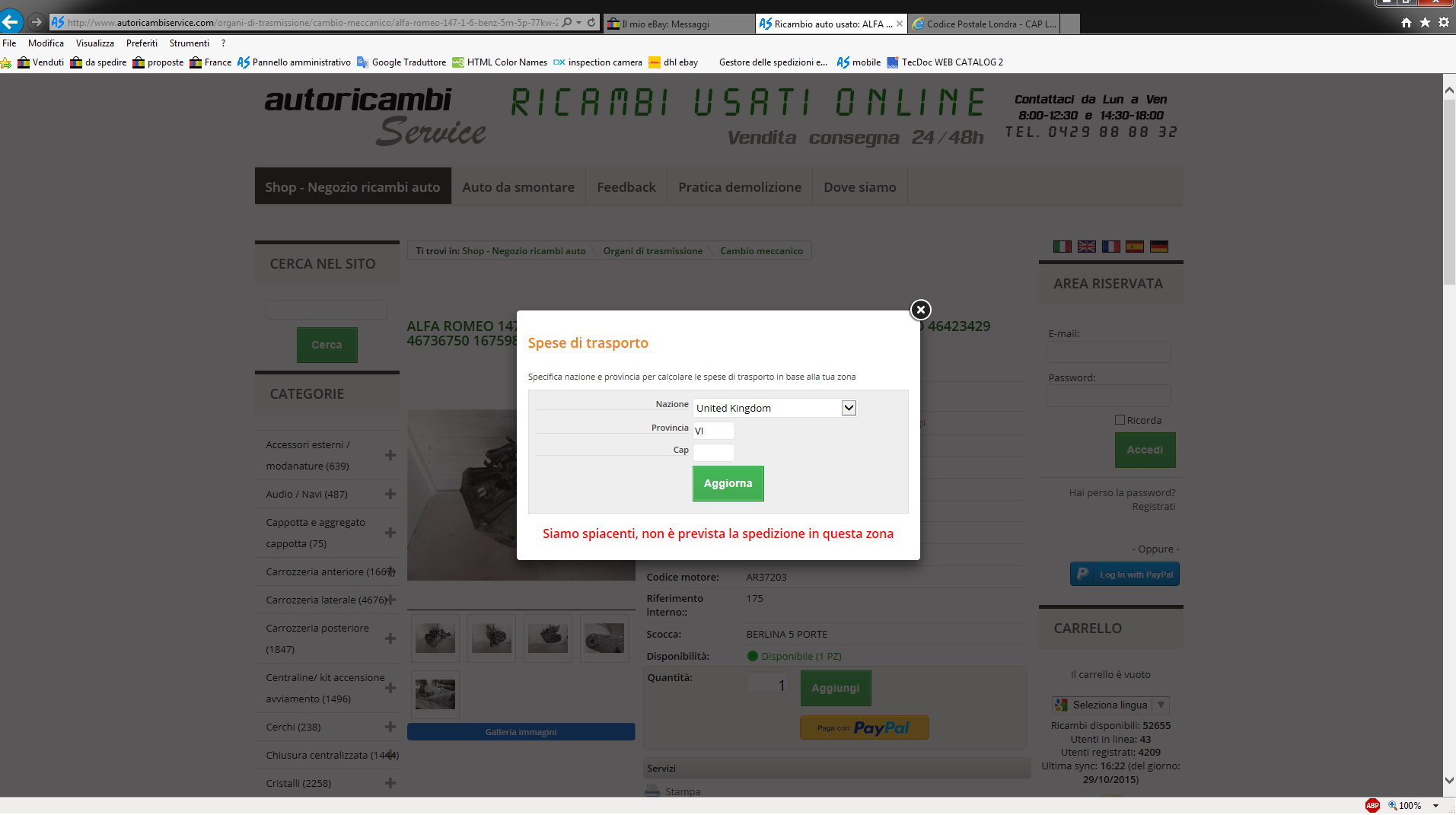Switch site language to the French flag
This screenshot has height=815, width=1456.
pyautogui.click(x=1111, y=247)
